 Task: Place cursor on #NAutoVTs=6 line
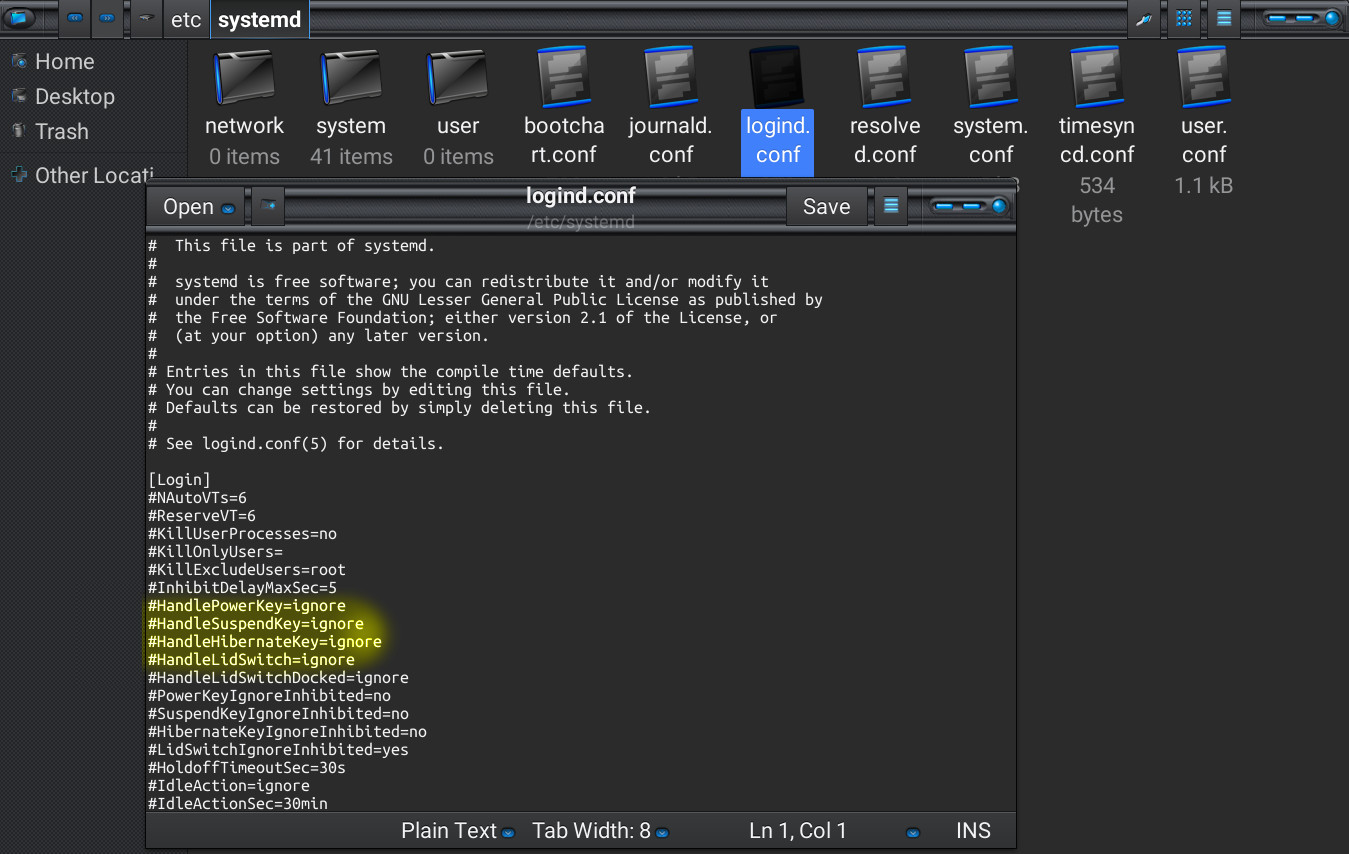(x=197, y=498)
